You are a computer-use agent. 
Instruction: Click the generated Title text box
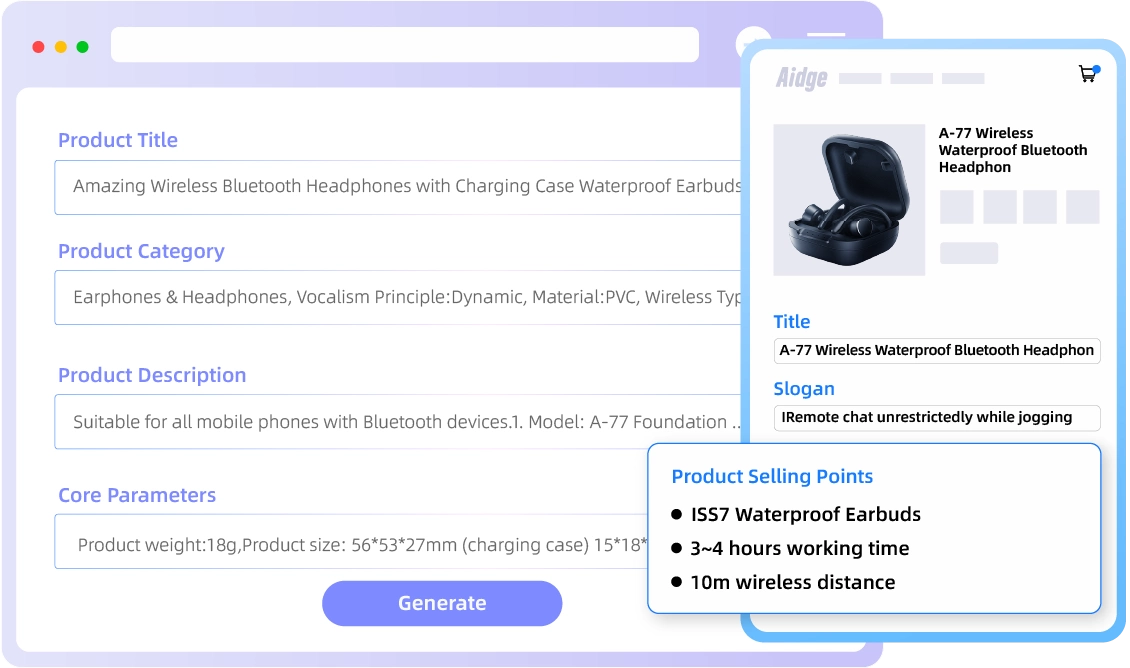pos(937,350)
